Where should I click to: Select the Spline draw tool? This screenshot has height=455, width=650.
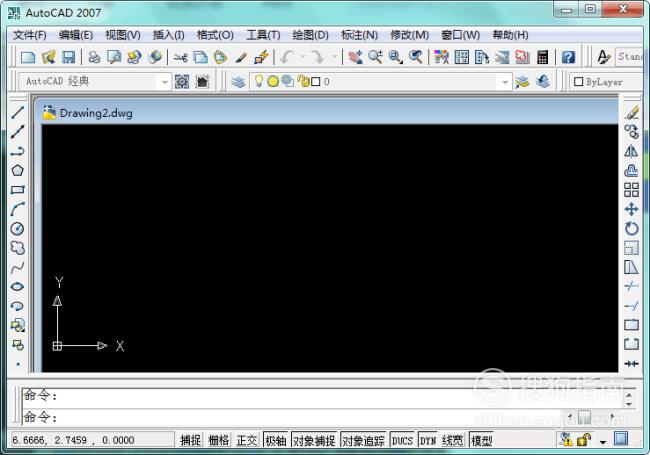tap(17, 267)
